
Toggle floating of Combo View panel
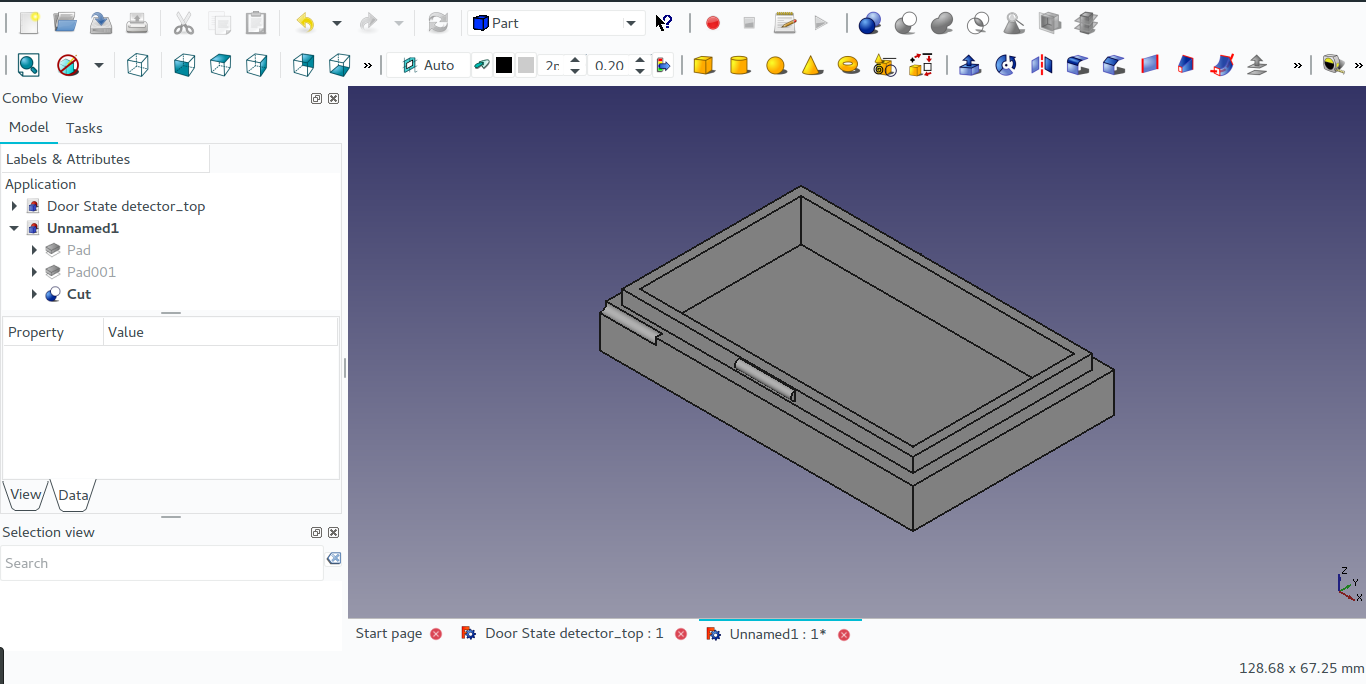[316, 99]
